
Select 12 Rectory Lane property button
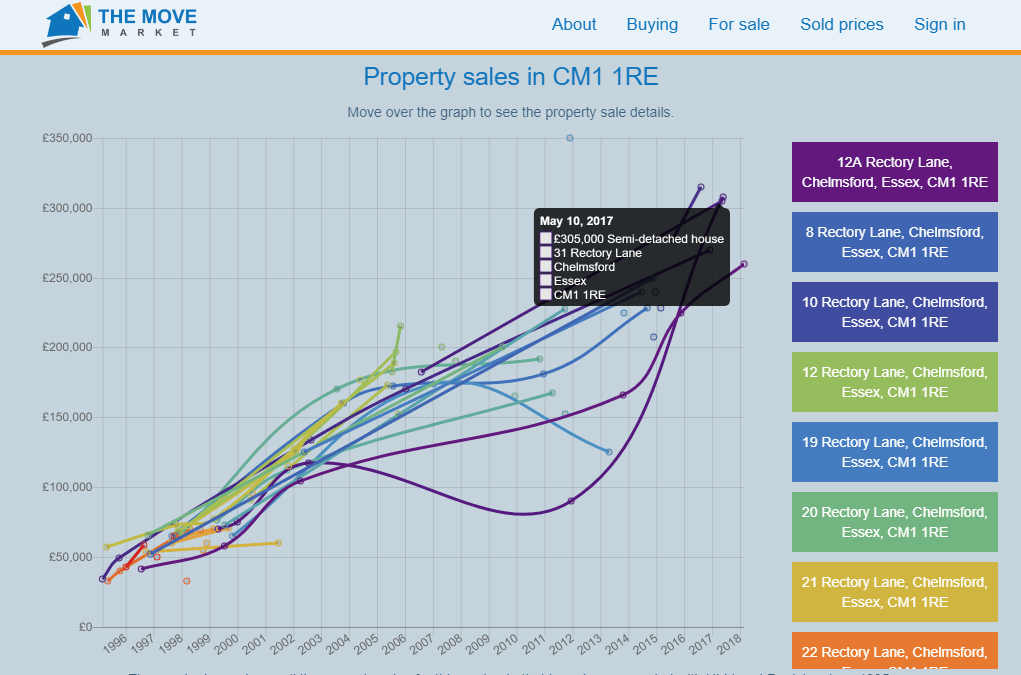(894, 381)
